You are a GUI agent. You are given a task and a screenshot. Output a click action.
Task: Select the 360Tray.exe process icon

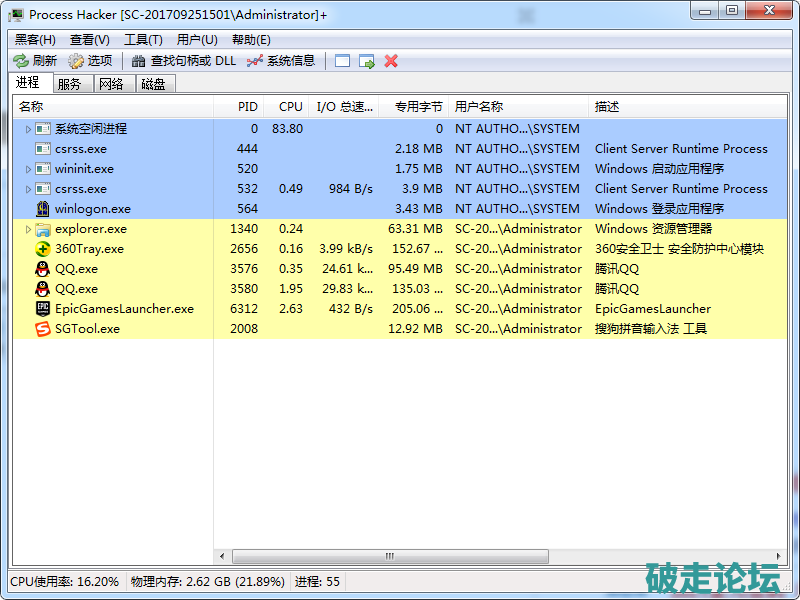coord(43,249)
